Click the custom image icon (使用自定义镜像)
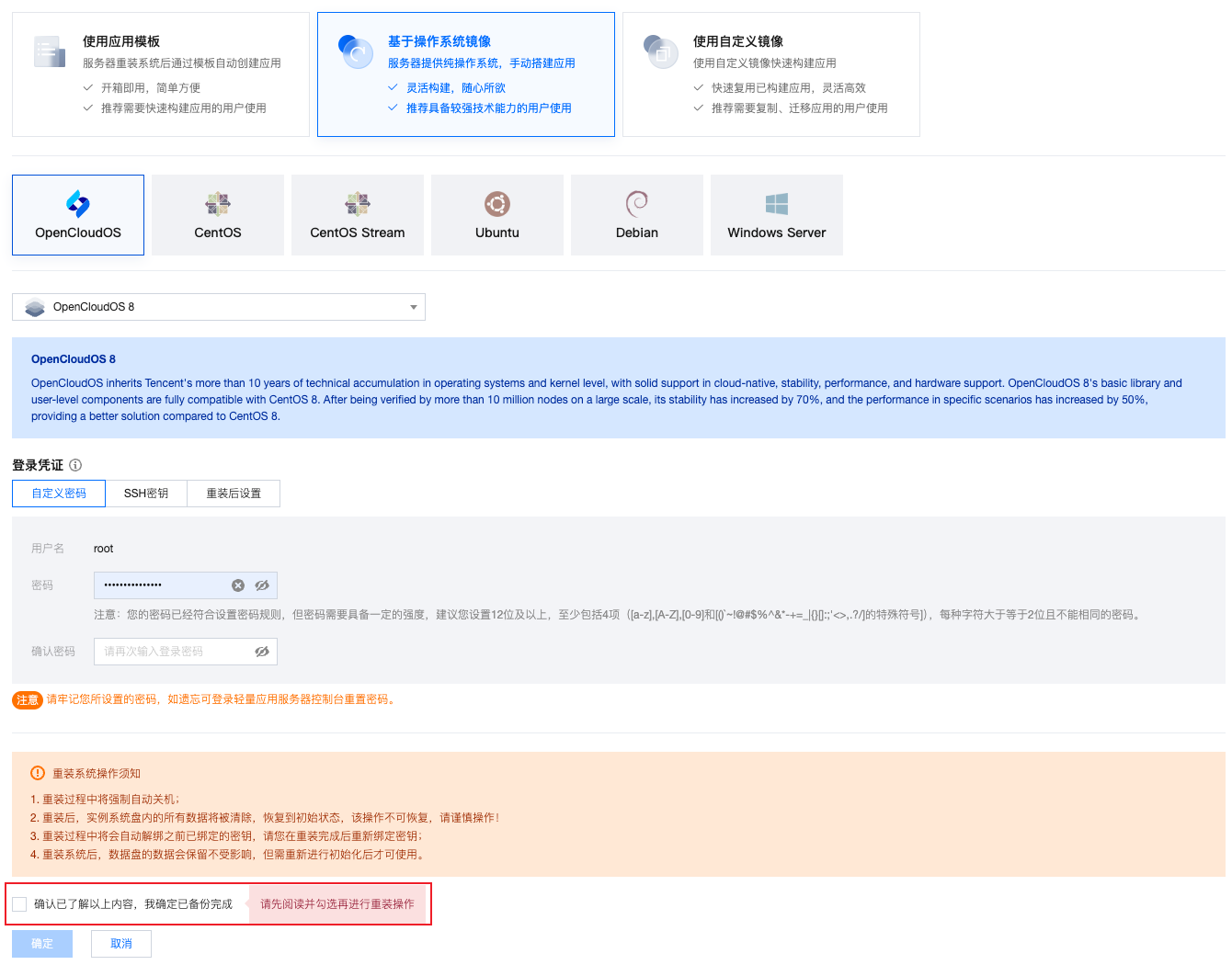The image size is (1232, 965). click(x=660, y=51)
